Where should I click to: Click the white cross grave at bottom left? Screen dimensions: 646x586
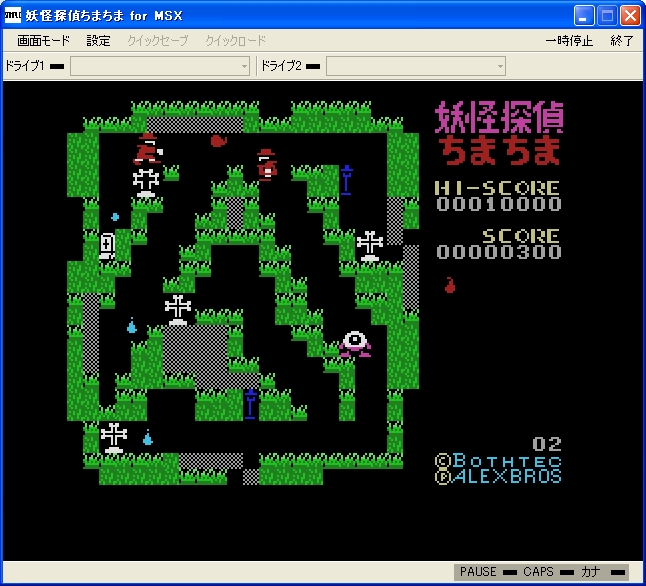click(114, 438)
